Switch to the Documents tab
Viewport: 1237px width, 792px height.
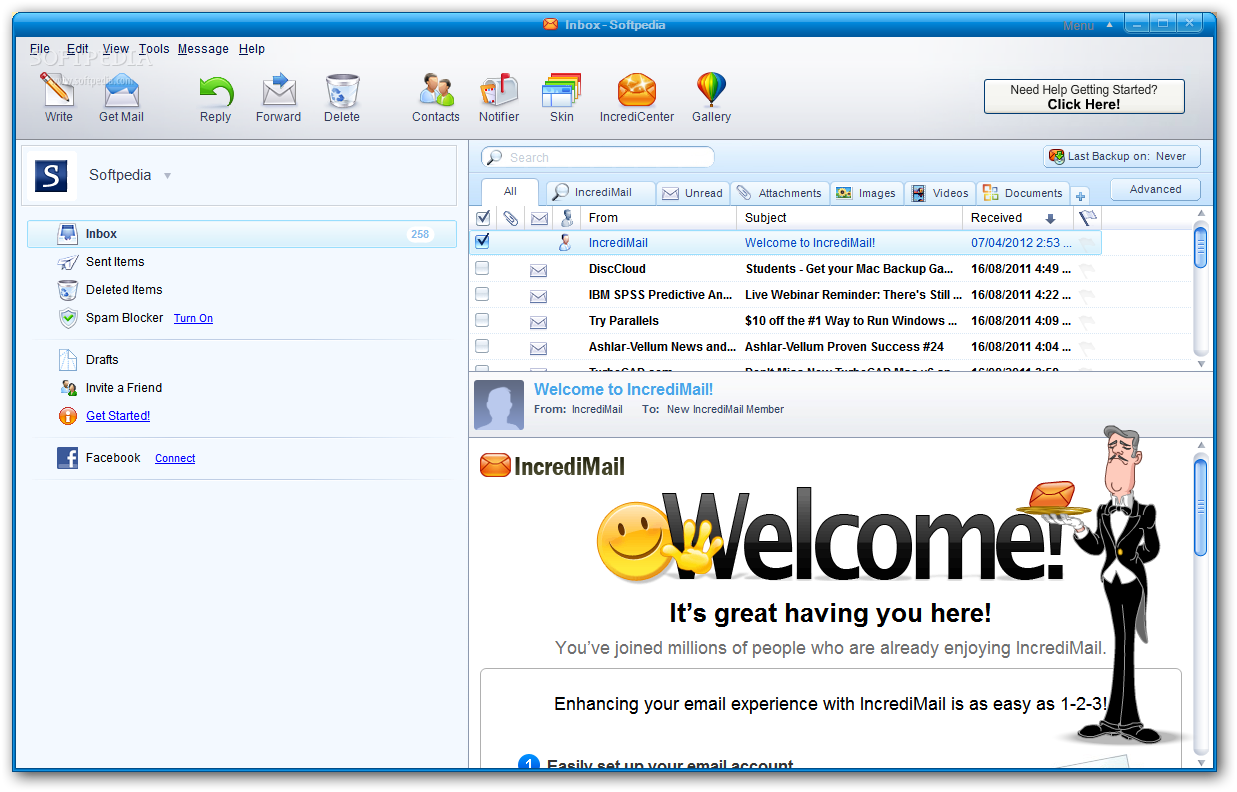coord(1023,193)
